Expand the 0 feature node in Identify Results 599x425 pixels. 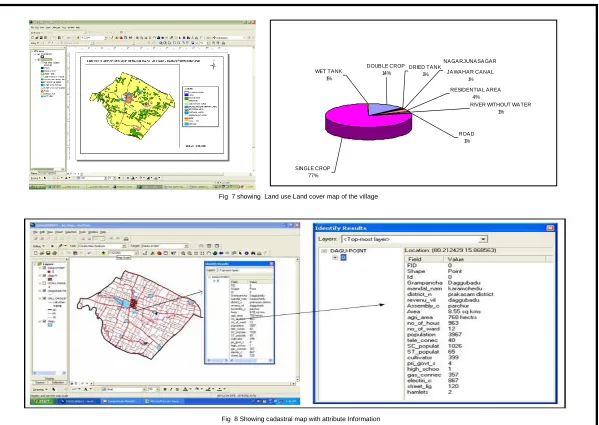(335, 258)
